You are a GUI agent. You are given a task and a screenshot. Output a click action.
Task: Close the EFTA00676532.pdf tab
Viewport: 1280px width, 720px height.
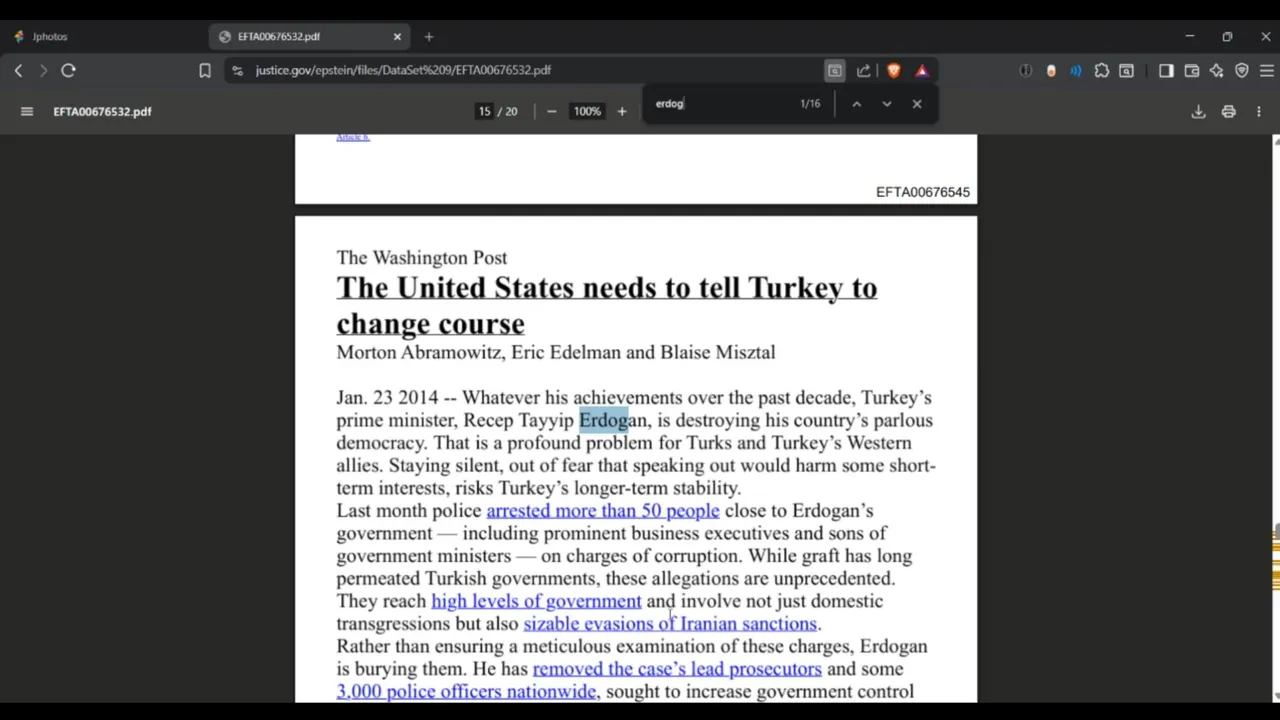tap(397, 37)
